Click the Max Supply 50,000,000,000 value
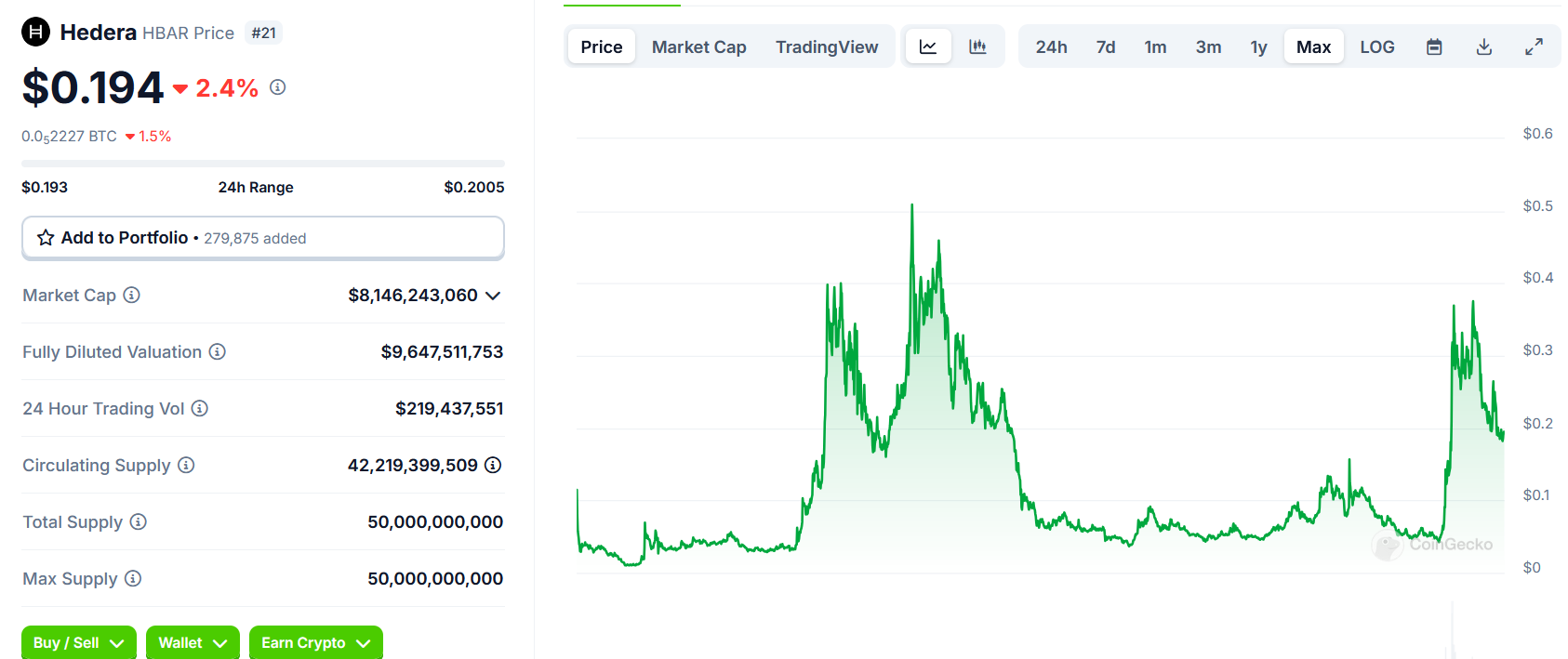 [435, 578]
